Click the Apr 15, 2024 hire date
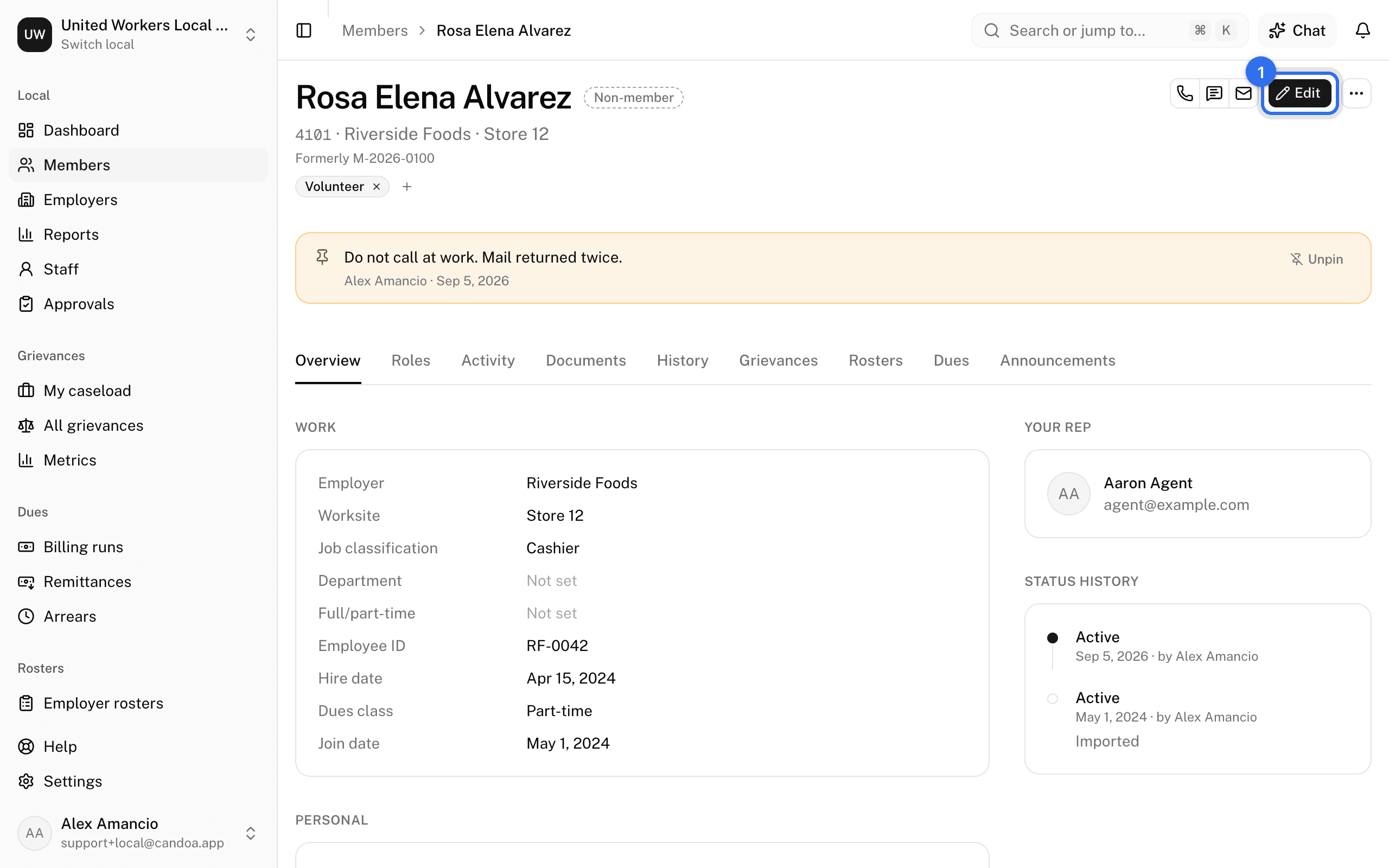This screenshot has height=868, width=1389. coord(571,679)
